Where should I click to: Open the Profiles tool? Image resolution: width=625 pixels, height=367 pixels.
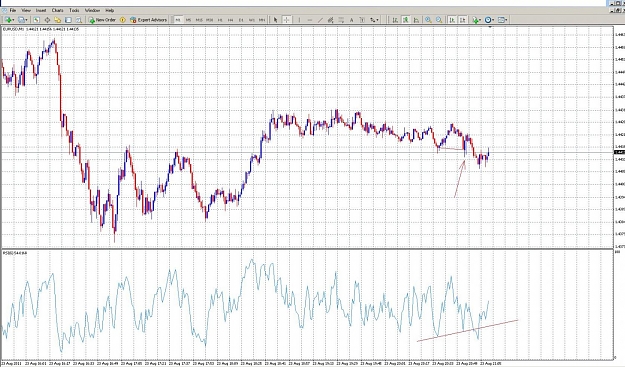pos(22,20)
